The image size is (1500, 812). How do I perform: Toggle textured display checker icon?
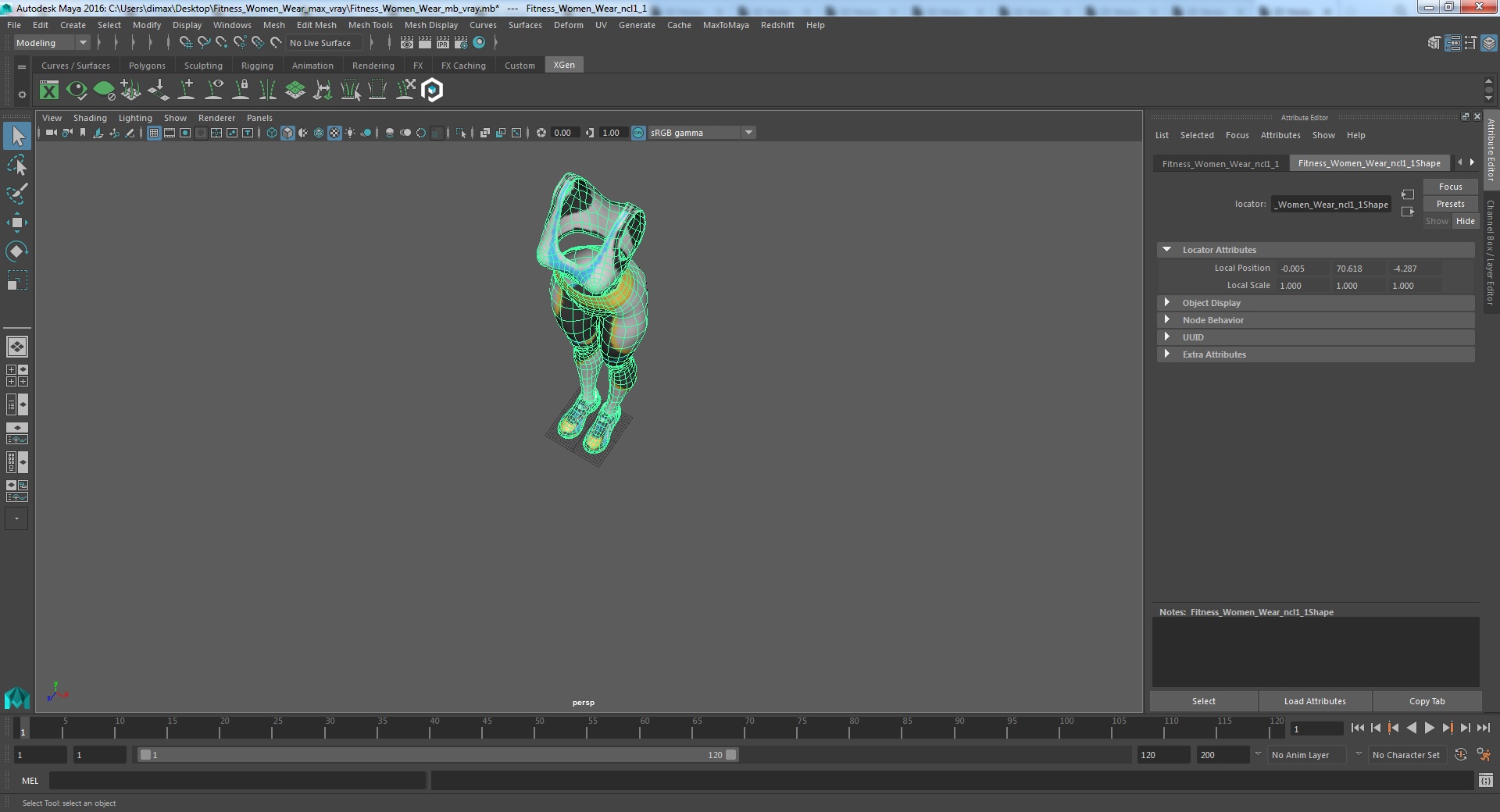pos(334,133)
